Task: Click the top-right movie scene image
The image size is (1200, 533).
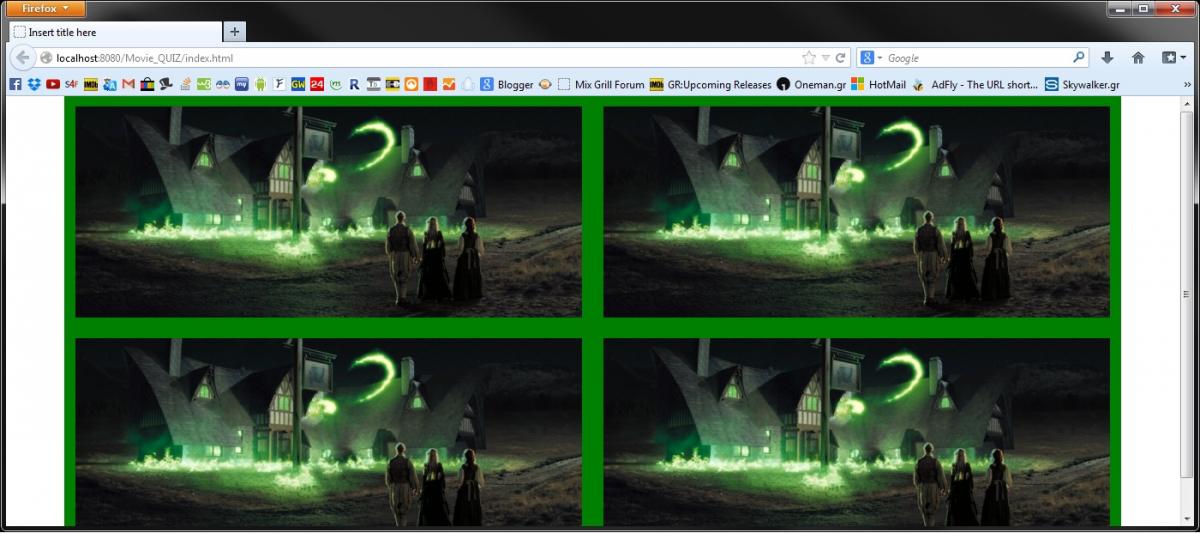Action: tap(857, 212)
